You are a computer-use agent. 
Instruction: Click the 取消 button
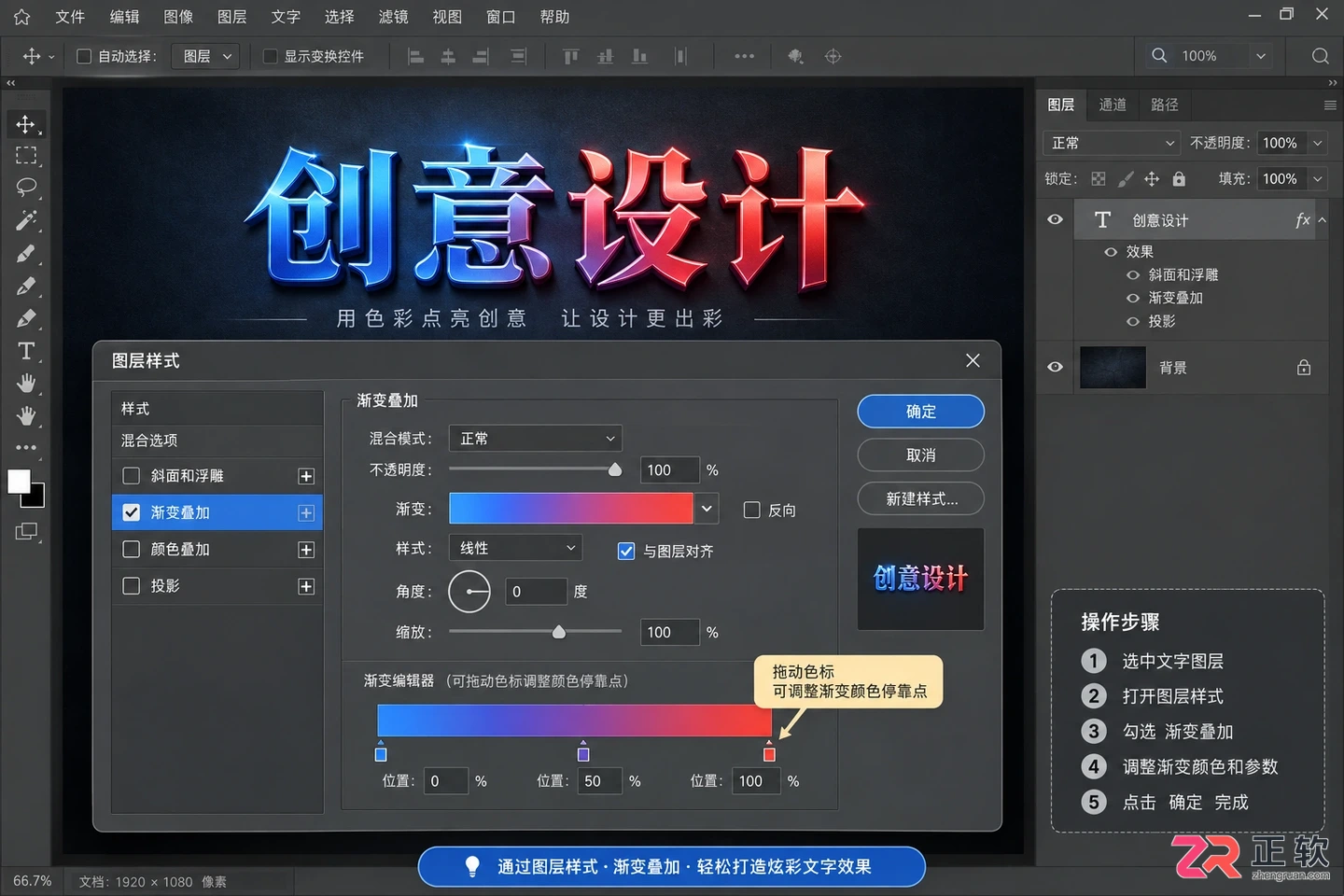pos(921,455)
